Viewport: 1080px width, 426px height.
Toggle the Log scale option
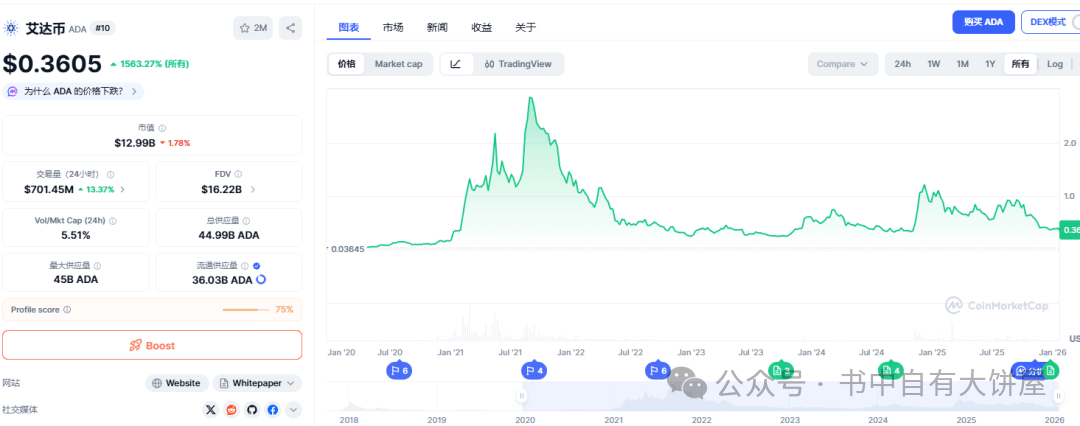[x=1055, y=64]
